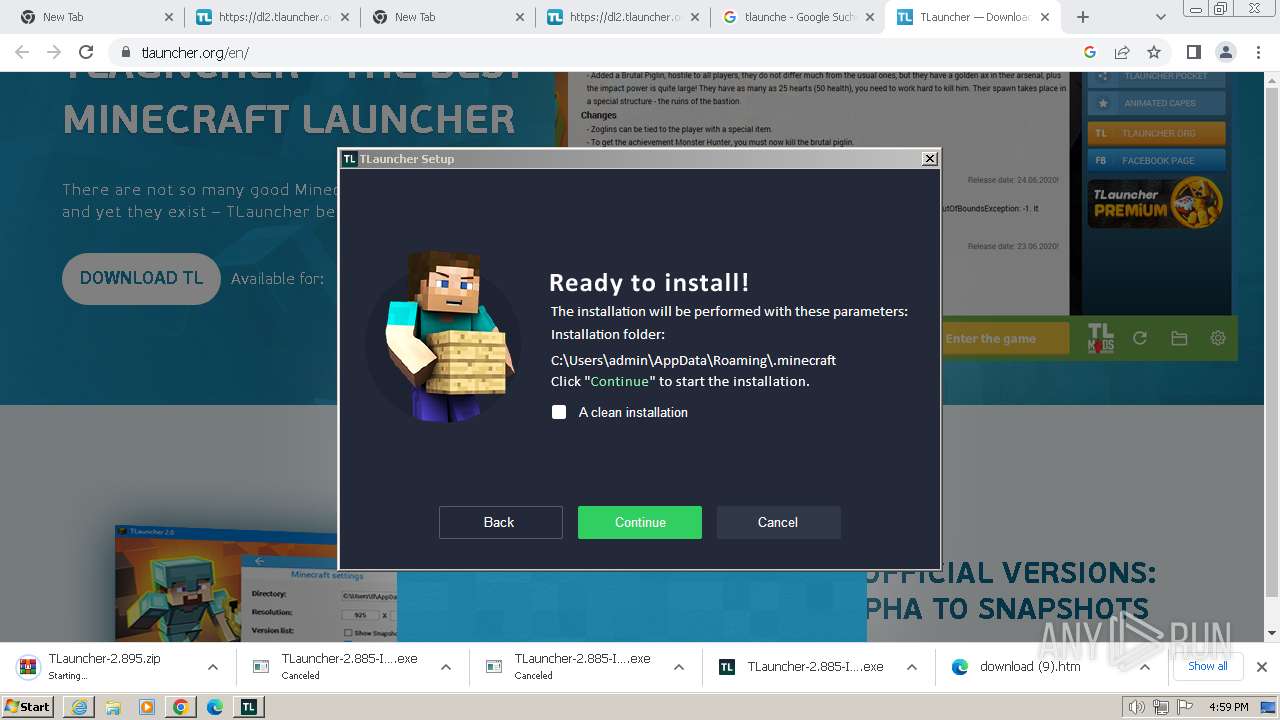Switch to Chrome in the taskbar
Screen dimensions: 1280x720
(x=181, y=707)
